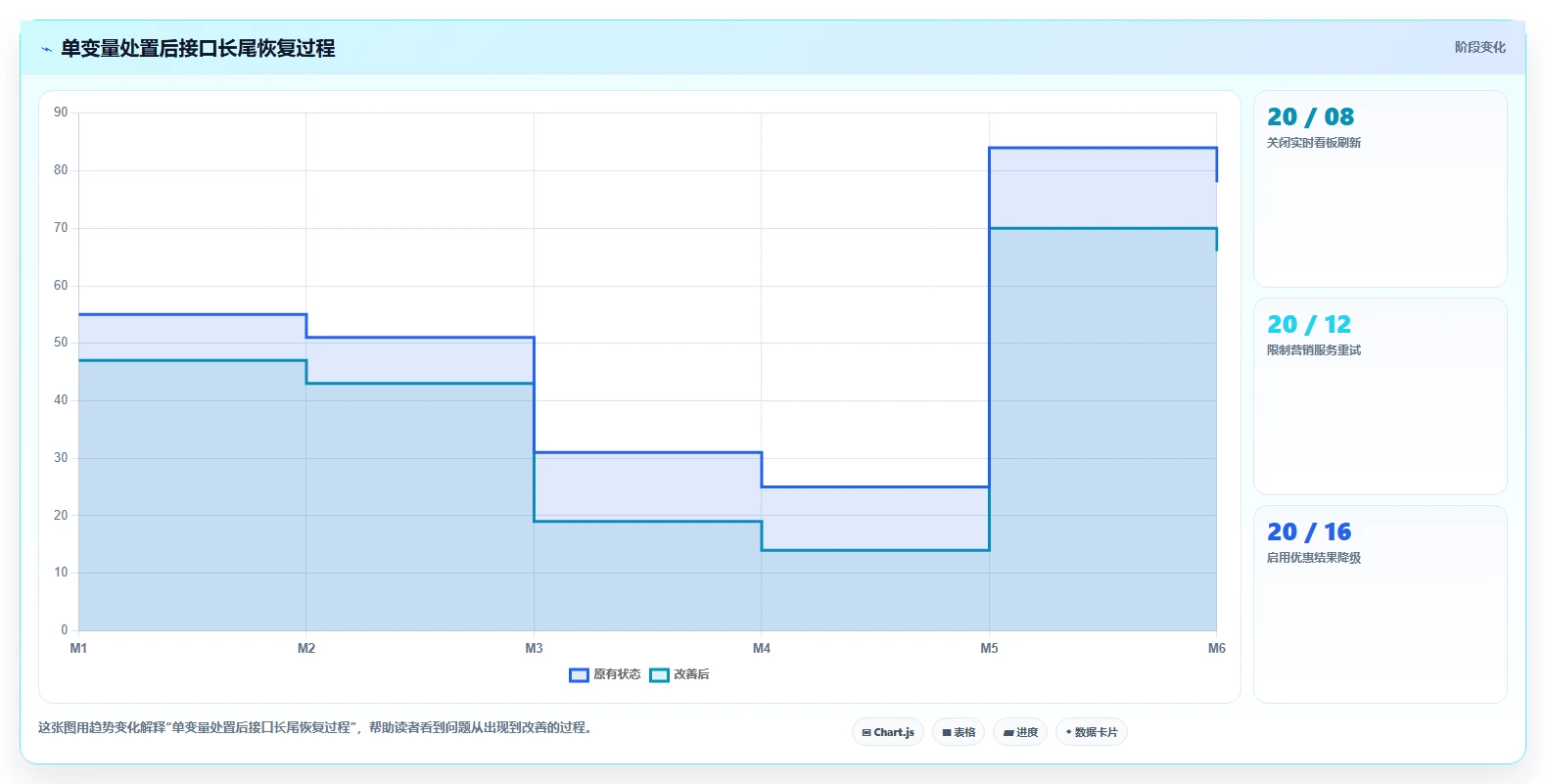This screenshot has width=1546, height=784.
Task: Click the 60 y-axis label
Action: tap(61, 286)
